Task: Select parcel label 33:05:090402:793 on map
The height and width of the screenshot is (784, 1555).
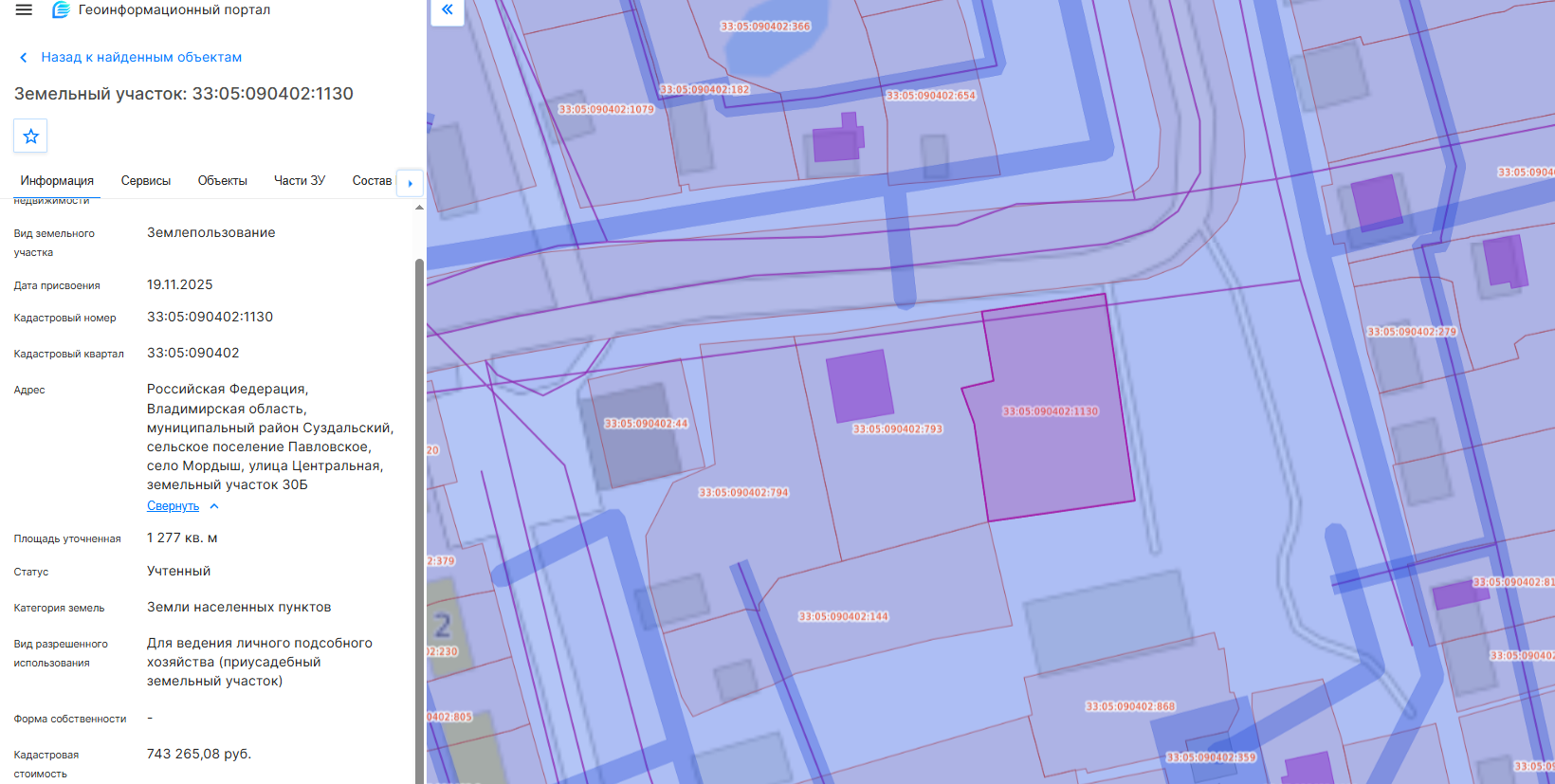Action: click(898, 429)
